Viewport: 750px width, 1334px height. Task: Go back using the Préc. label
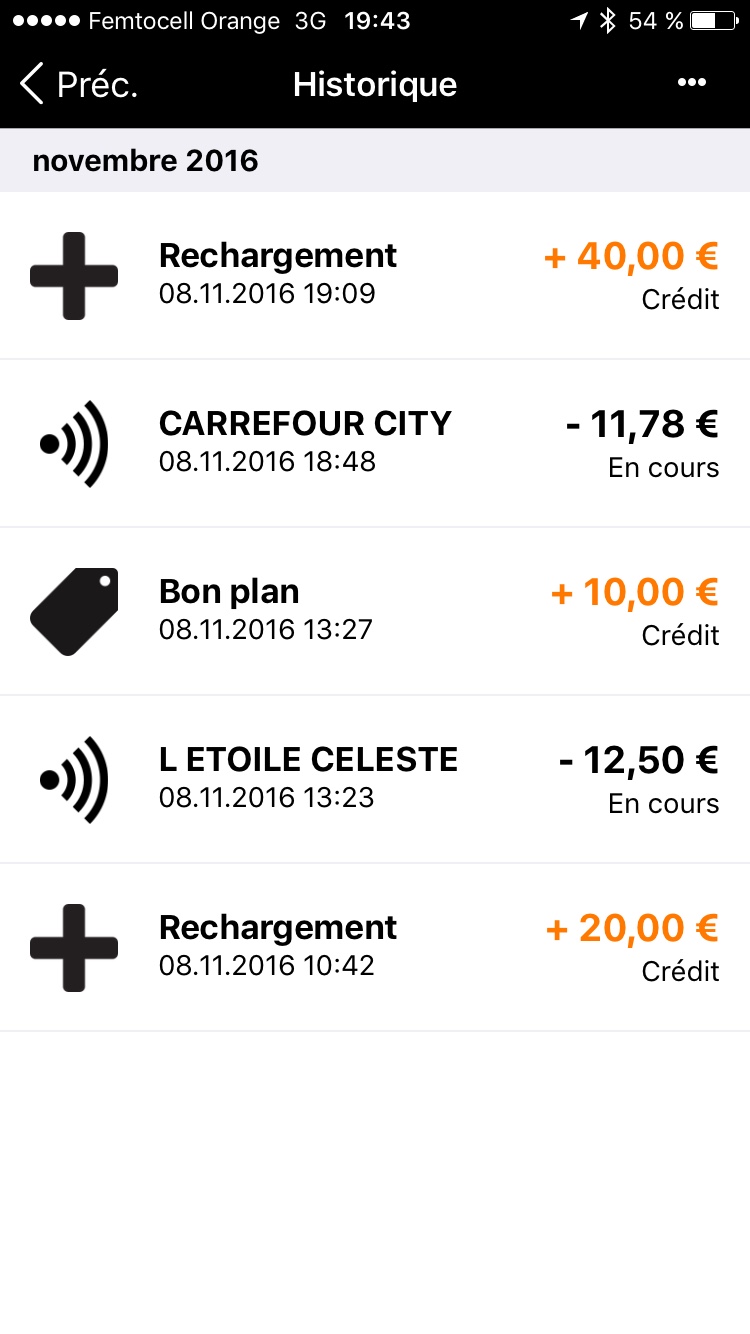(x=97, y=85)
